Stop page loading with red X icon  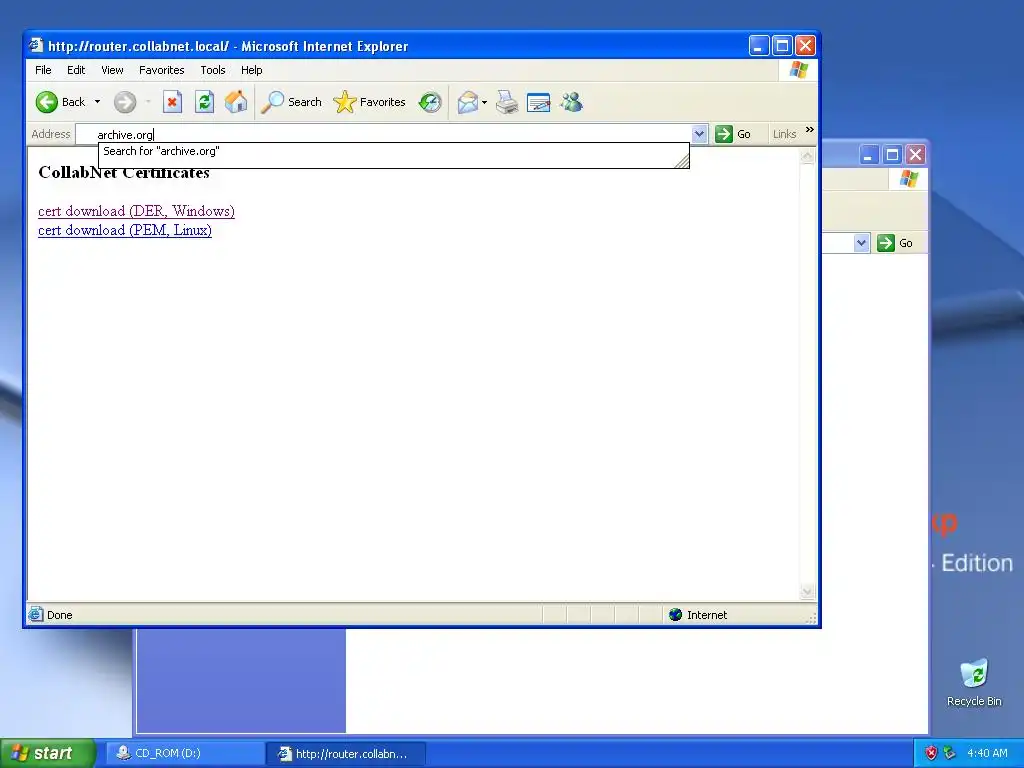pos(172,102)
